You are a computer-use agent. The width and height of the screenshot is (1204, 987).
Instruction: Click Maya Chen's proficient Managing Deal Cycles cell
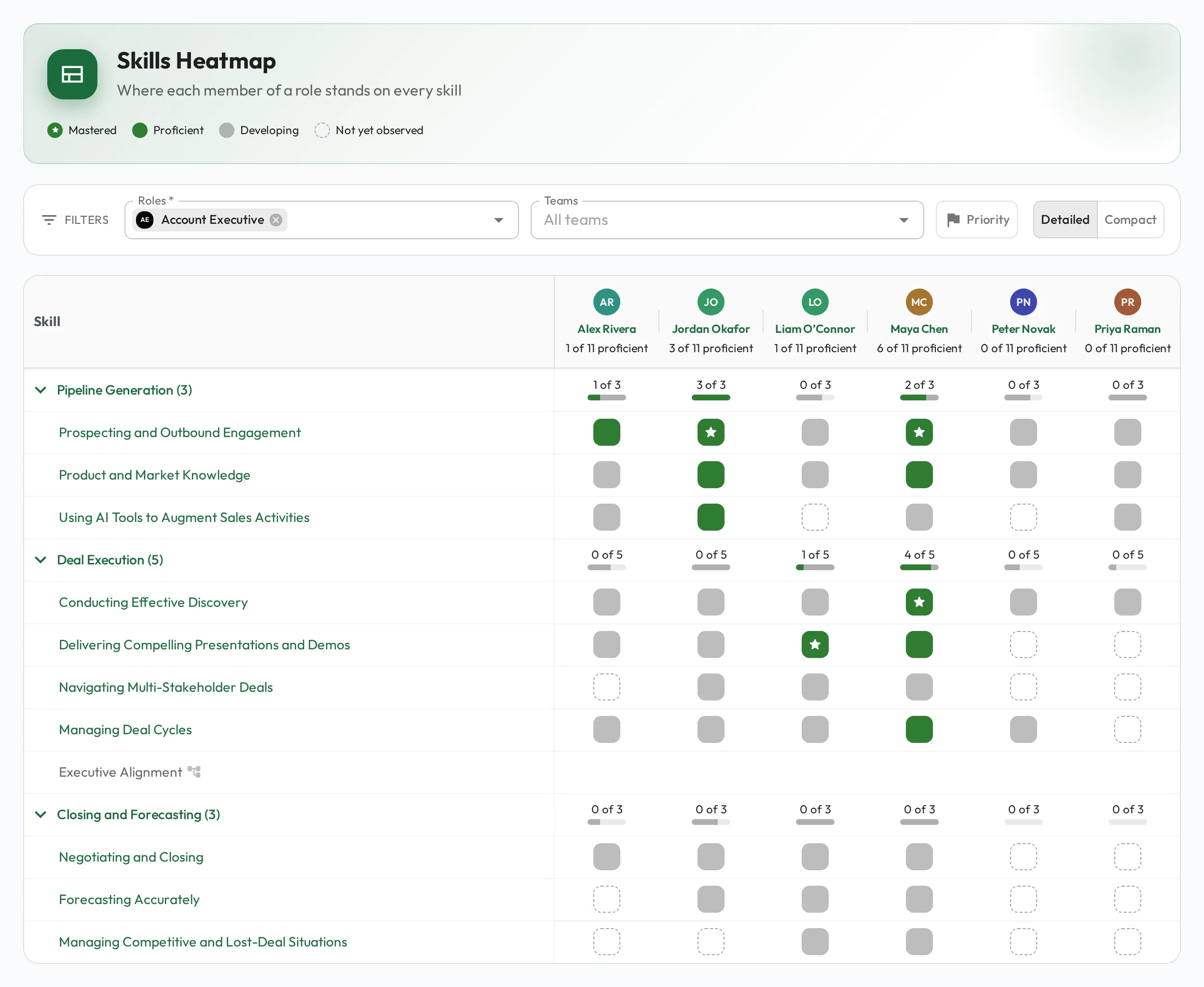tap(919, 730)
